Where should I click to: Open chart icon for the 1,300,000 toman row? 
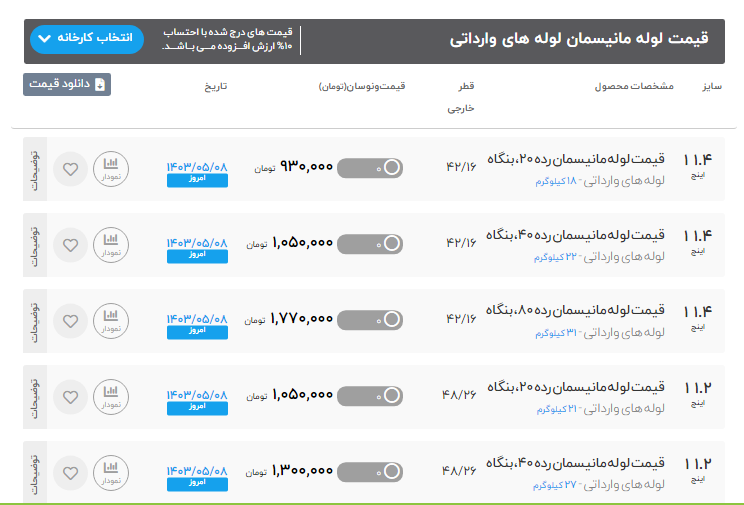(111, 471)
